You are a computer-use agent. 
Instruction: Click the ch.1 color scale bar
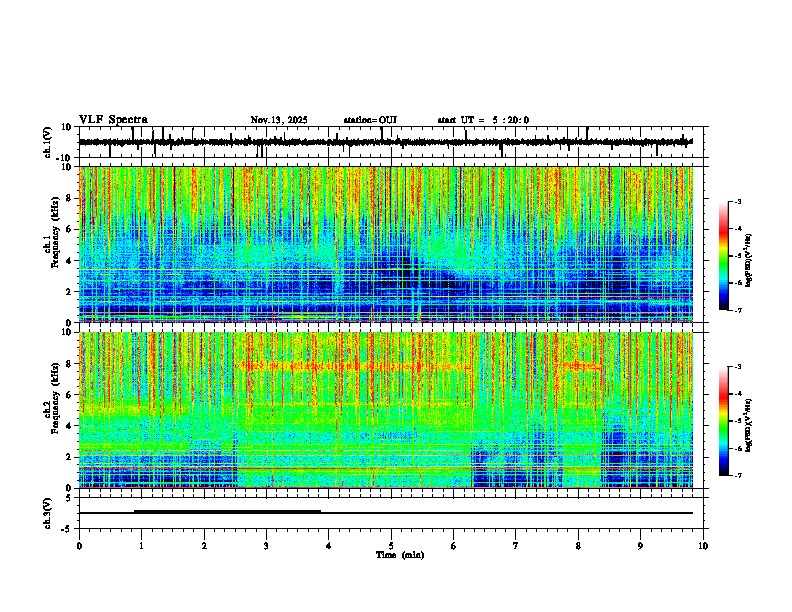click(723, 256)
